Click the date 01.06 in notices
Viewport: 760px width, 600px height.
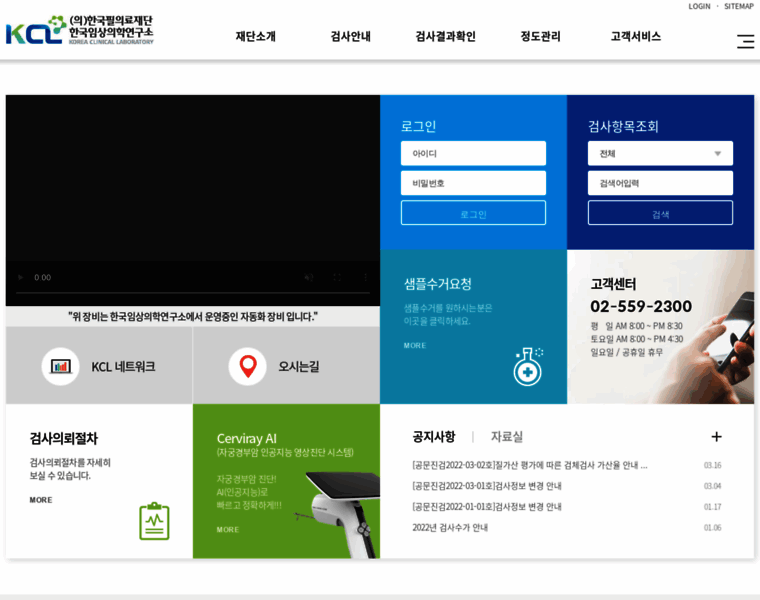(x=712, y=528)
